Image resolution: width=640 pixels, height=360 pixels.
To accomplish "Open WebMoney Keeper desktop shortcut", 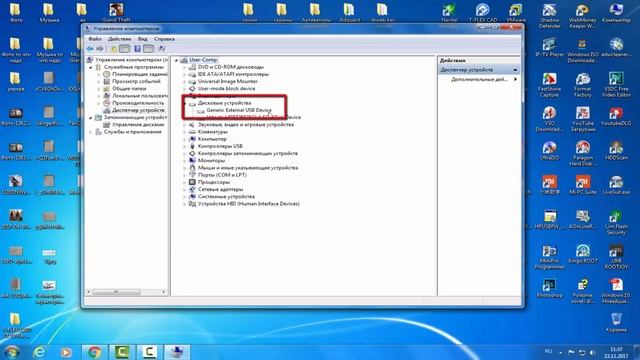I will (x=582, y=16).
